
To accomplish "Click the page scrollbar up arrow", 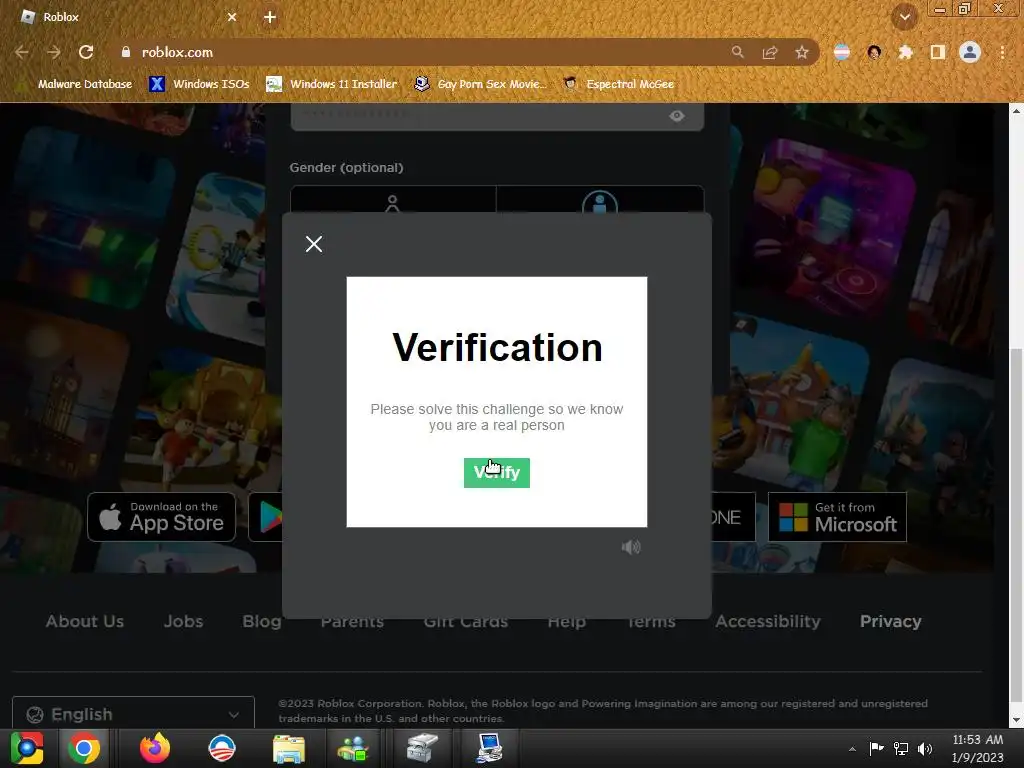I will (1016, 111).
